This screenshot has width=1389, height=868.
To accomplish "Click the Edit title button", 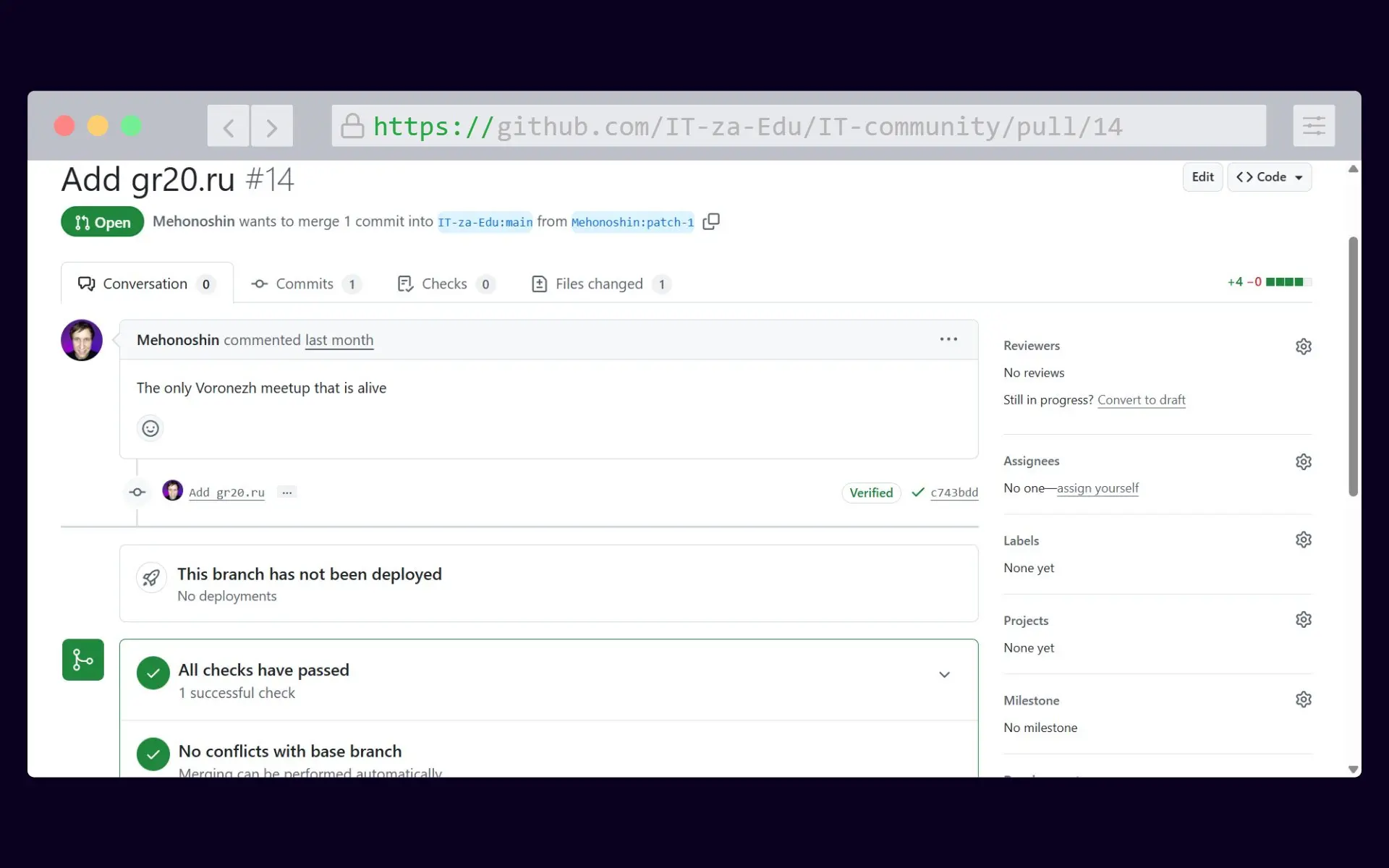I will click(1202, 177).
